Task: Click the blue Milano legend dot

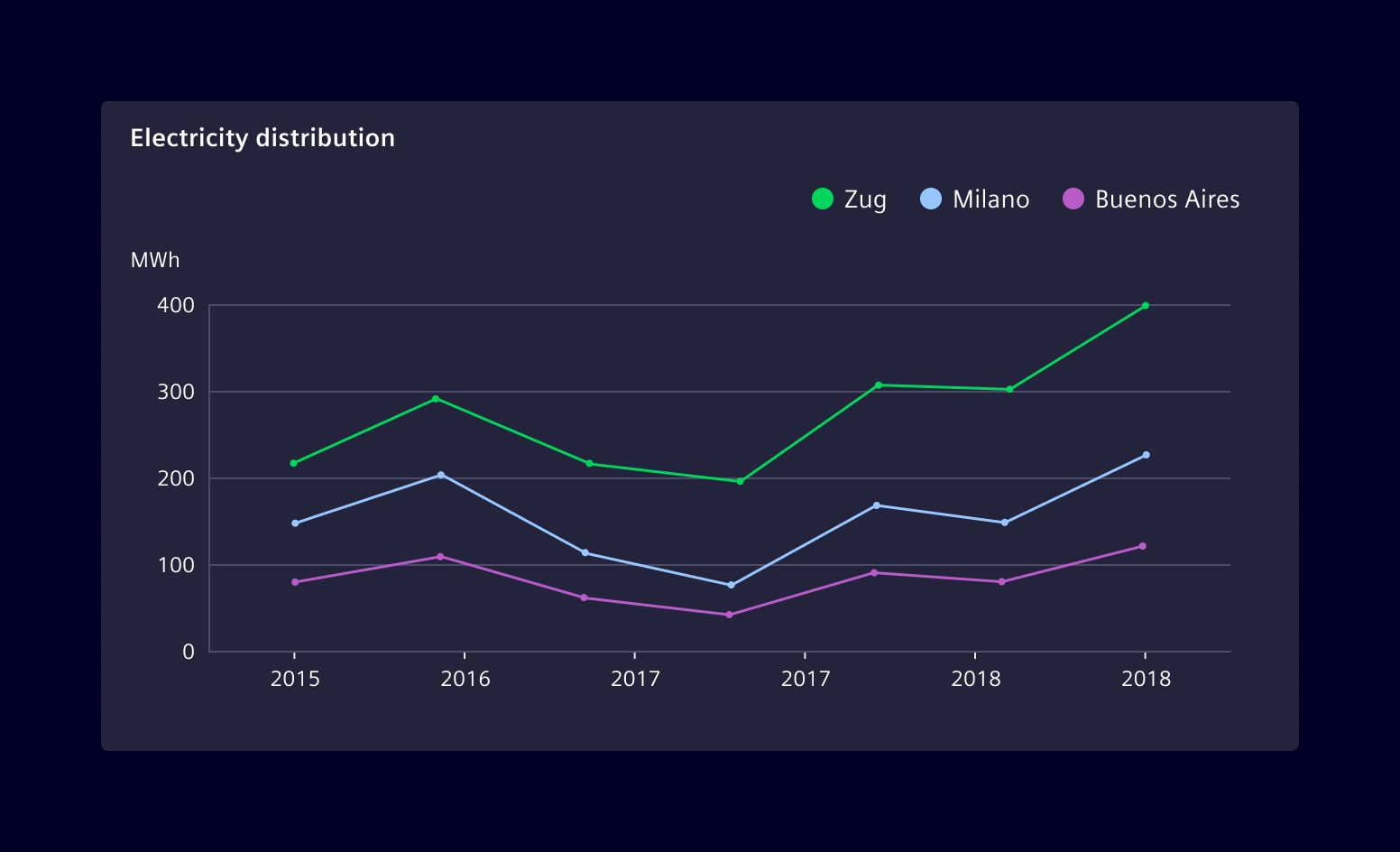Action: click(931, 199)
